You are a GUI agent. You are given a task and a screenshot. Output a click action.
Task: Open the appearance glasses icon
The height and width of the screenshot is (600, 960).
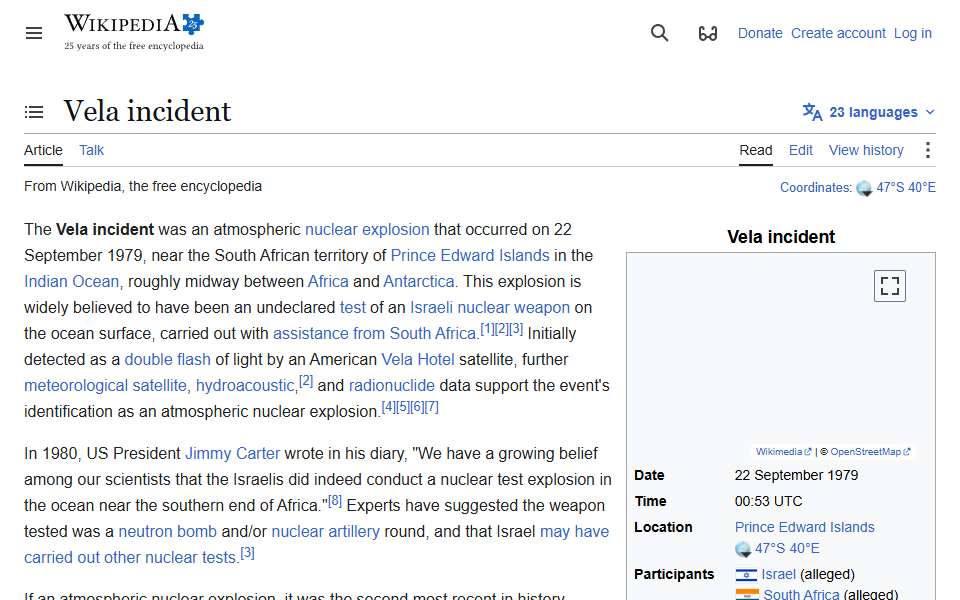point(708,33)
